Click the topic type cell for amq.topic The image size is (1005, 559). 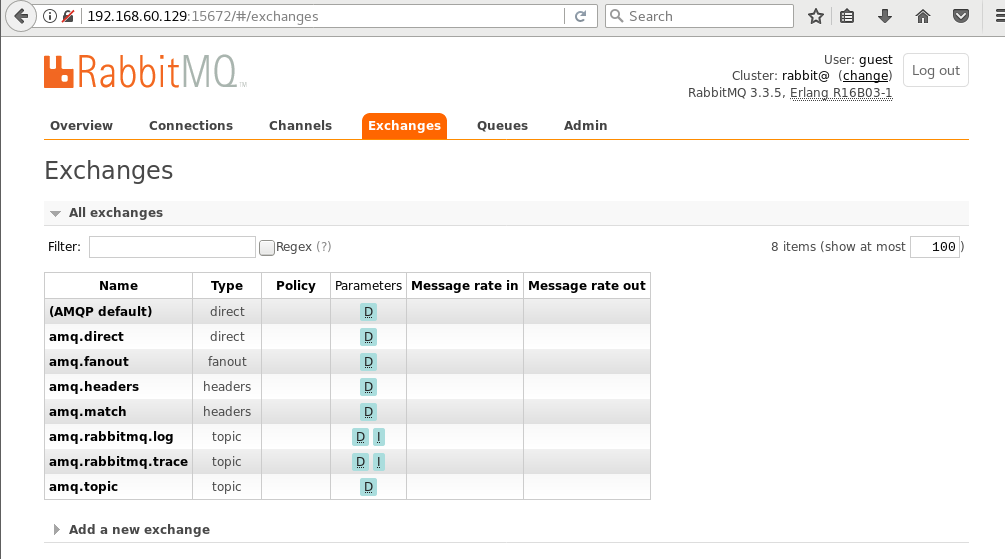coord(227,487)
